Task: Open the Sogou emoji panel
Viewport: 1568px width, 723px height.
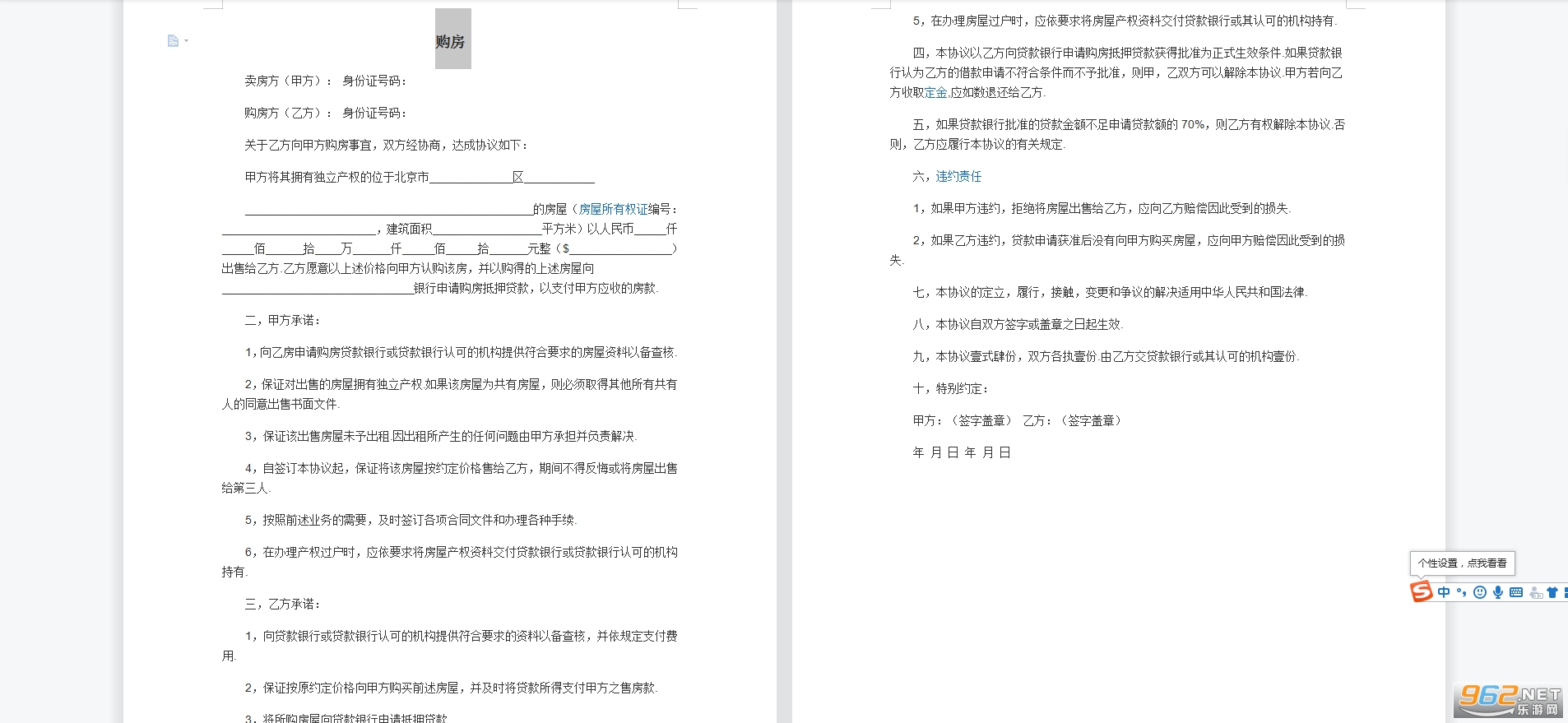Action: (1479, 592)
